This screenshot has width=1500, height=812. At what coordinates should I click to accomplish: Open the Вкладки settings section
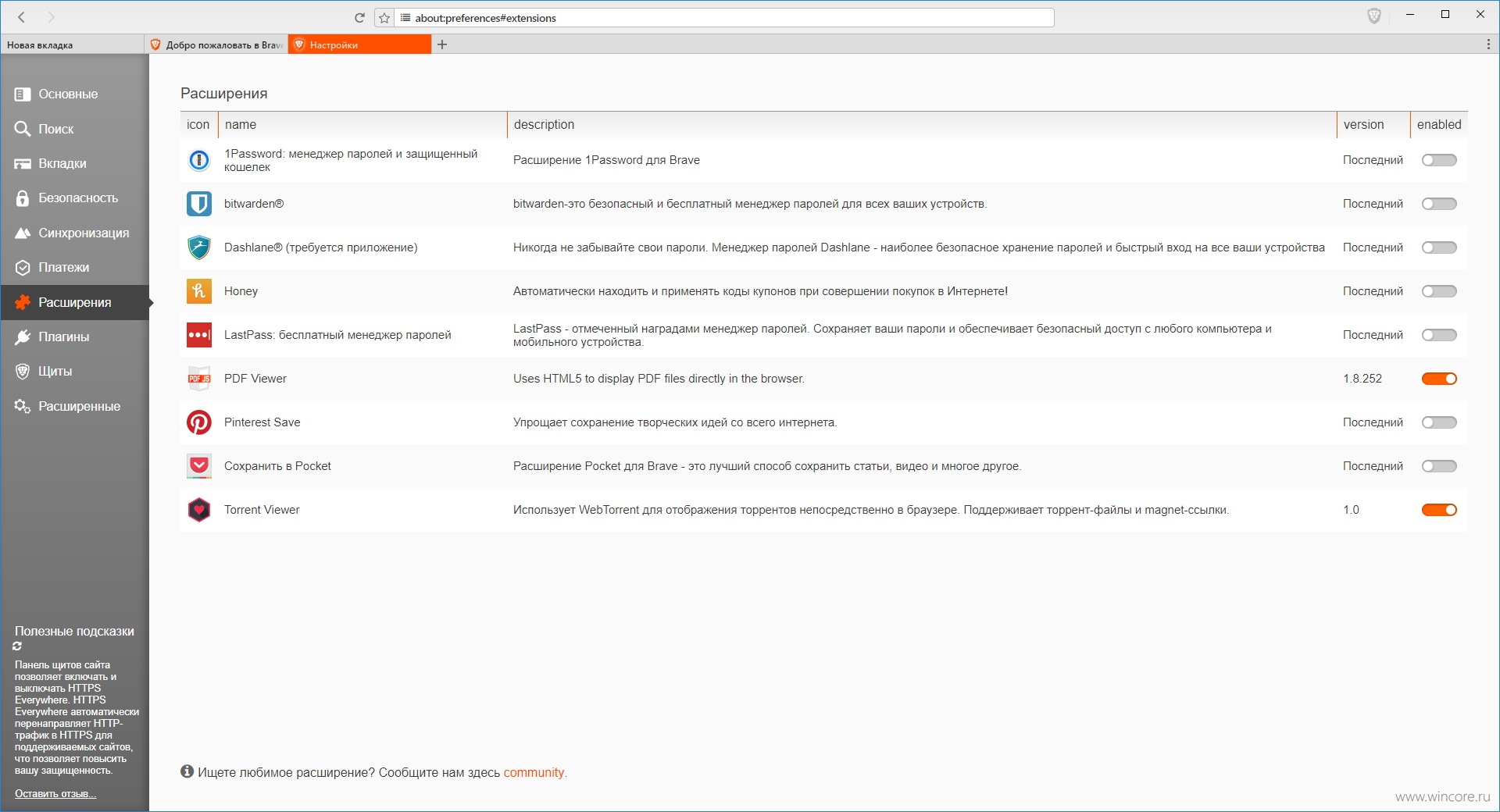coord(75,163)
